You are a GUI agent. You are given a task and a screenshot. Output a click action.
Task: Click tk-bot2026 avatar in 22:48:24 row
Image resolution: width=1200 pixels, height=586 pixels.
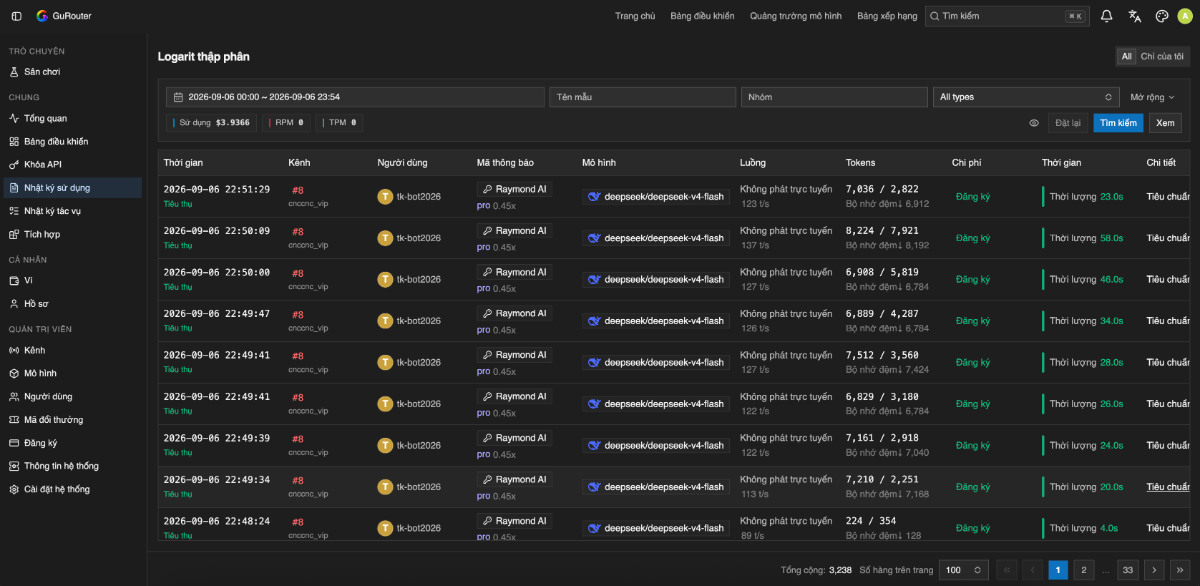(x=385, y=528)
